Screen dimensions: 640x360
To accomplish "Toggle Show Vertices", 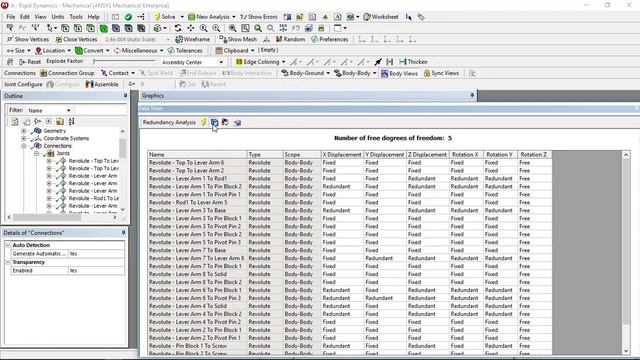I will 28,39.
